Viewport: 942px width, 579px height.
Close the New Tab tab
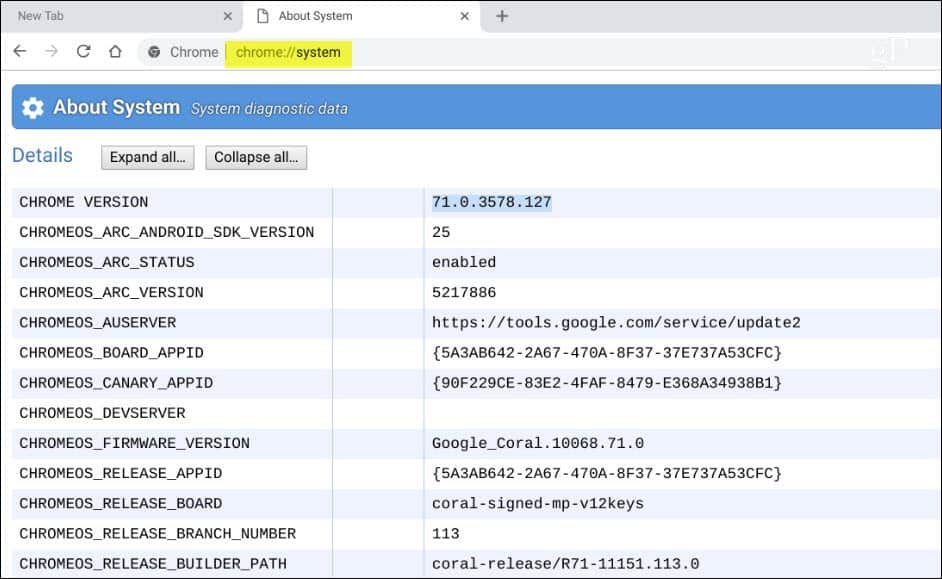[x=228, y=16]
